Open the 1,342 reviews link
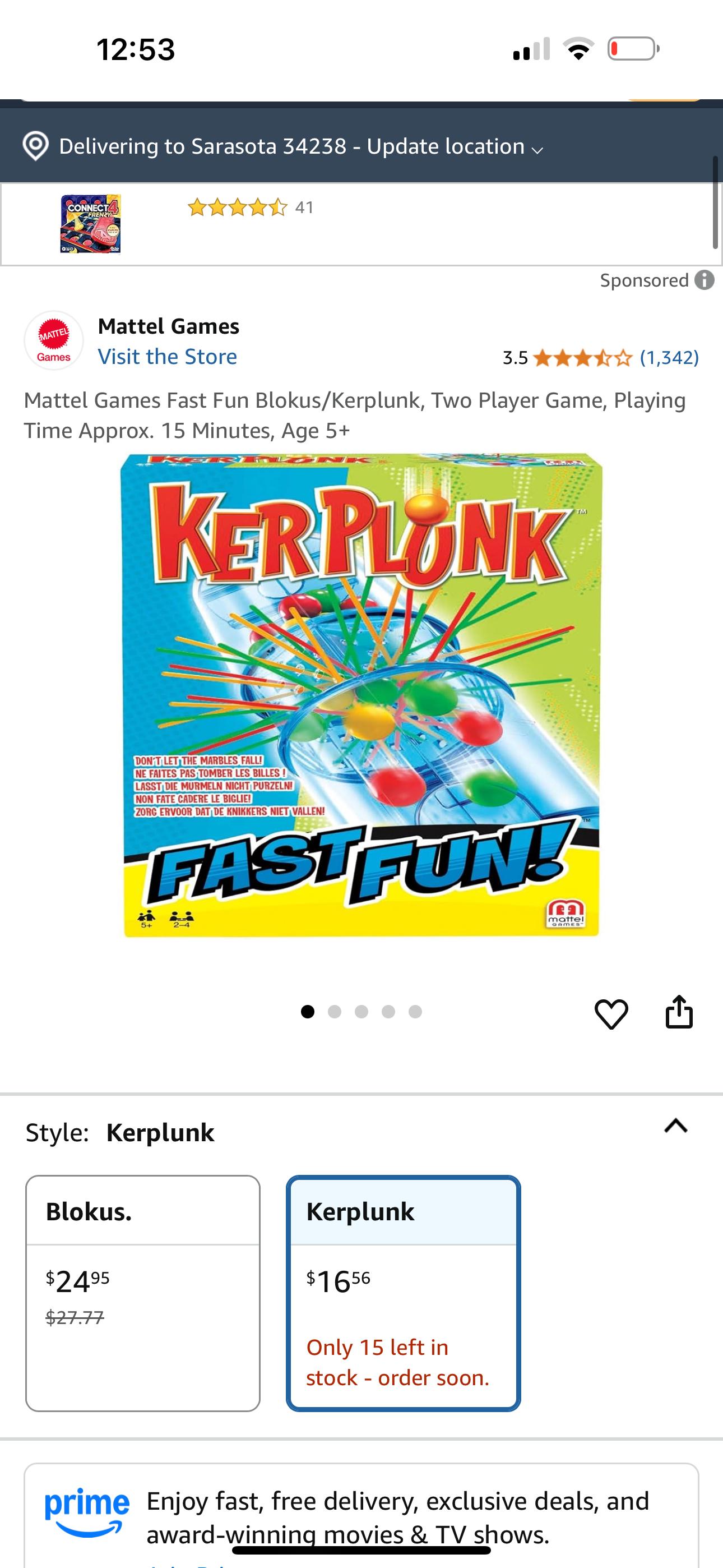The width and height of the screenshot is (723, 1568). point(669,357)
